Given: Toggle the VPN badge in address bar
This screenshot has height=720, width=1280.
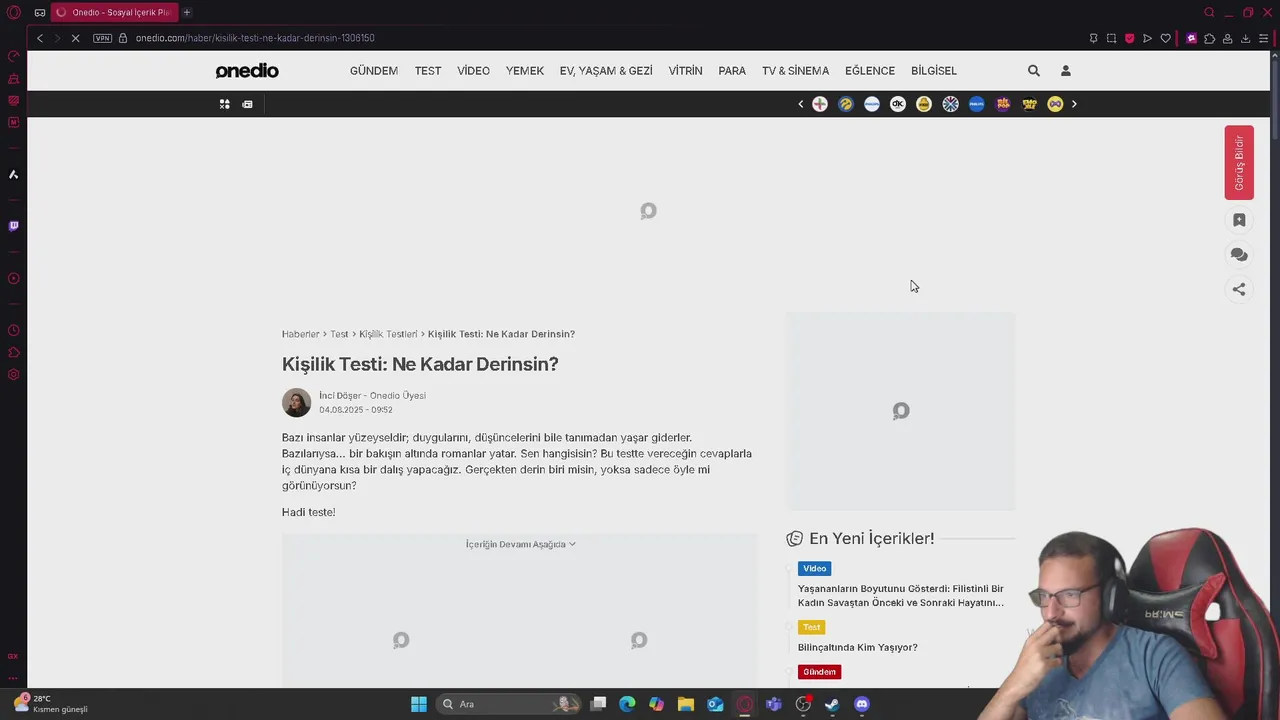Looking at the screenshot, I should (x=102, y=38).
